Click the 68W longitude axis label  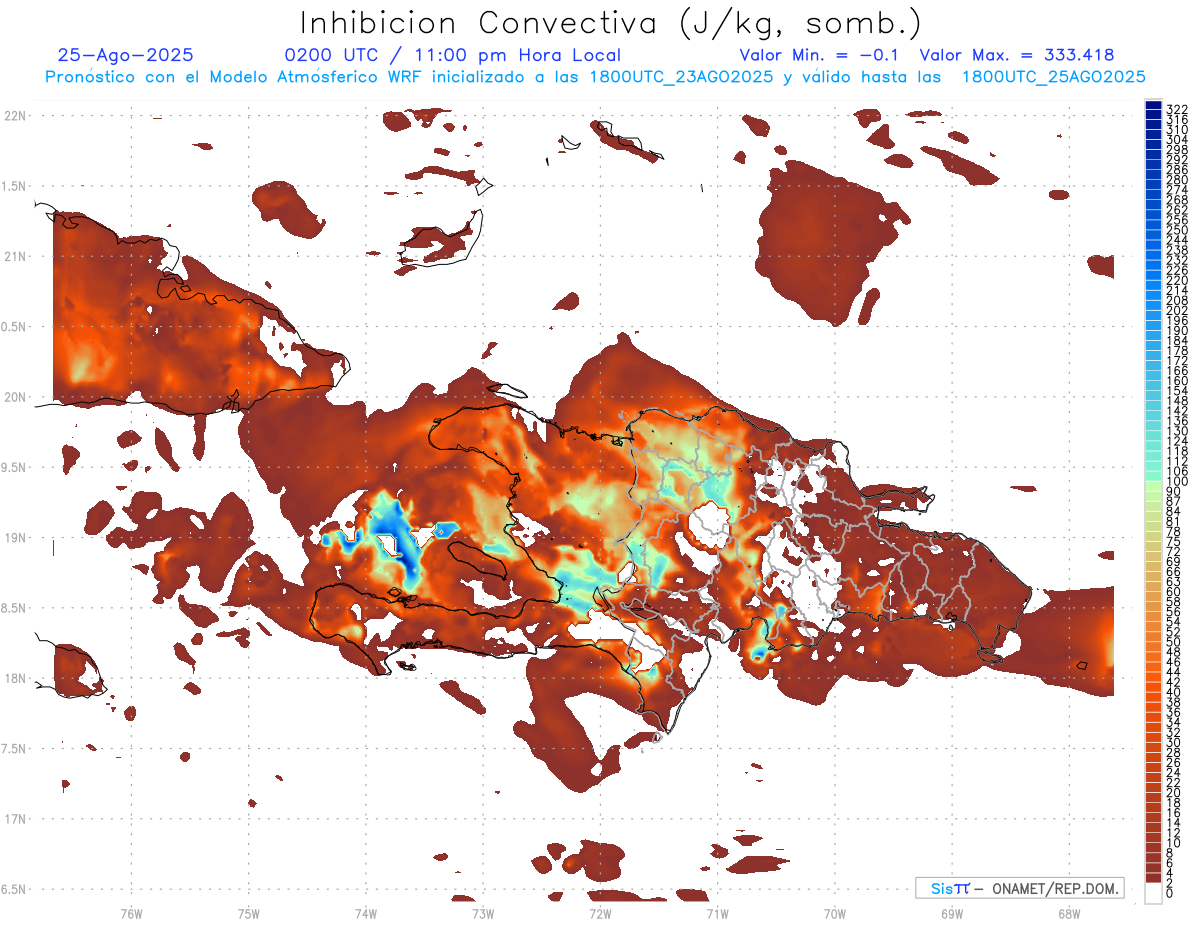[x=1068, y=913]
